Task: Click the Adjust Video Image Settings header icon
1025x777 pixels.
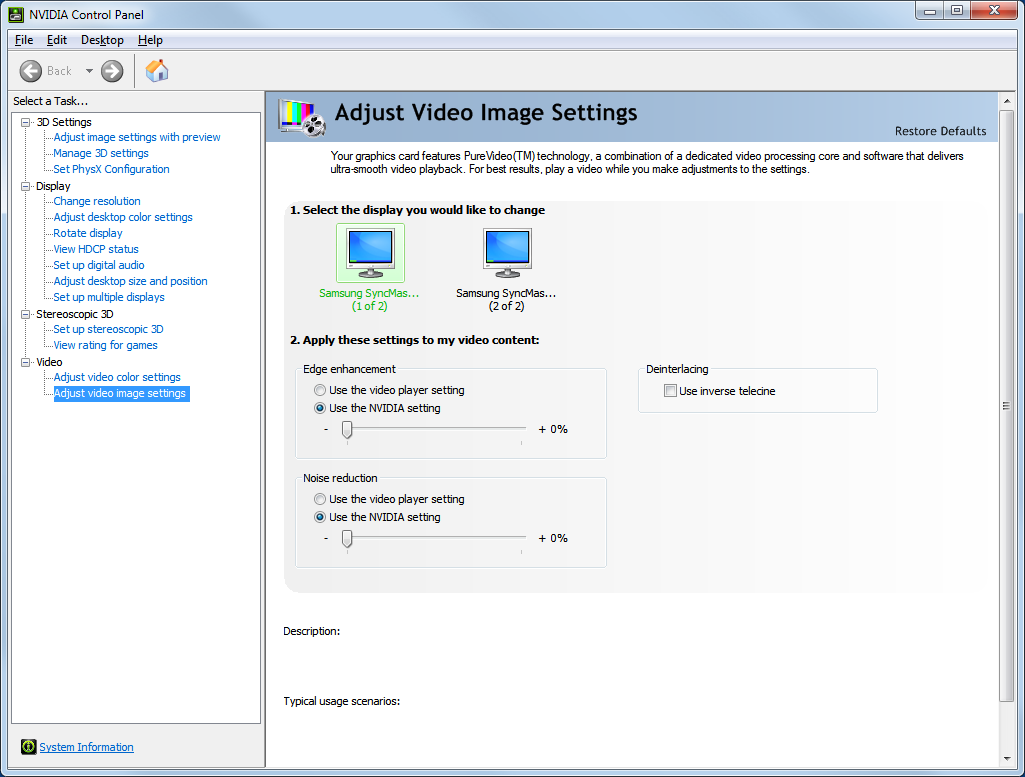Action: tap(302, 117)
